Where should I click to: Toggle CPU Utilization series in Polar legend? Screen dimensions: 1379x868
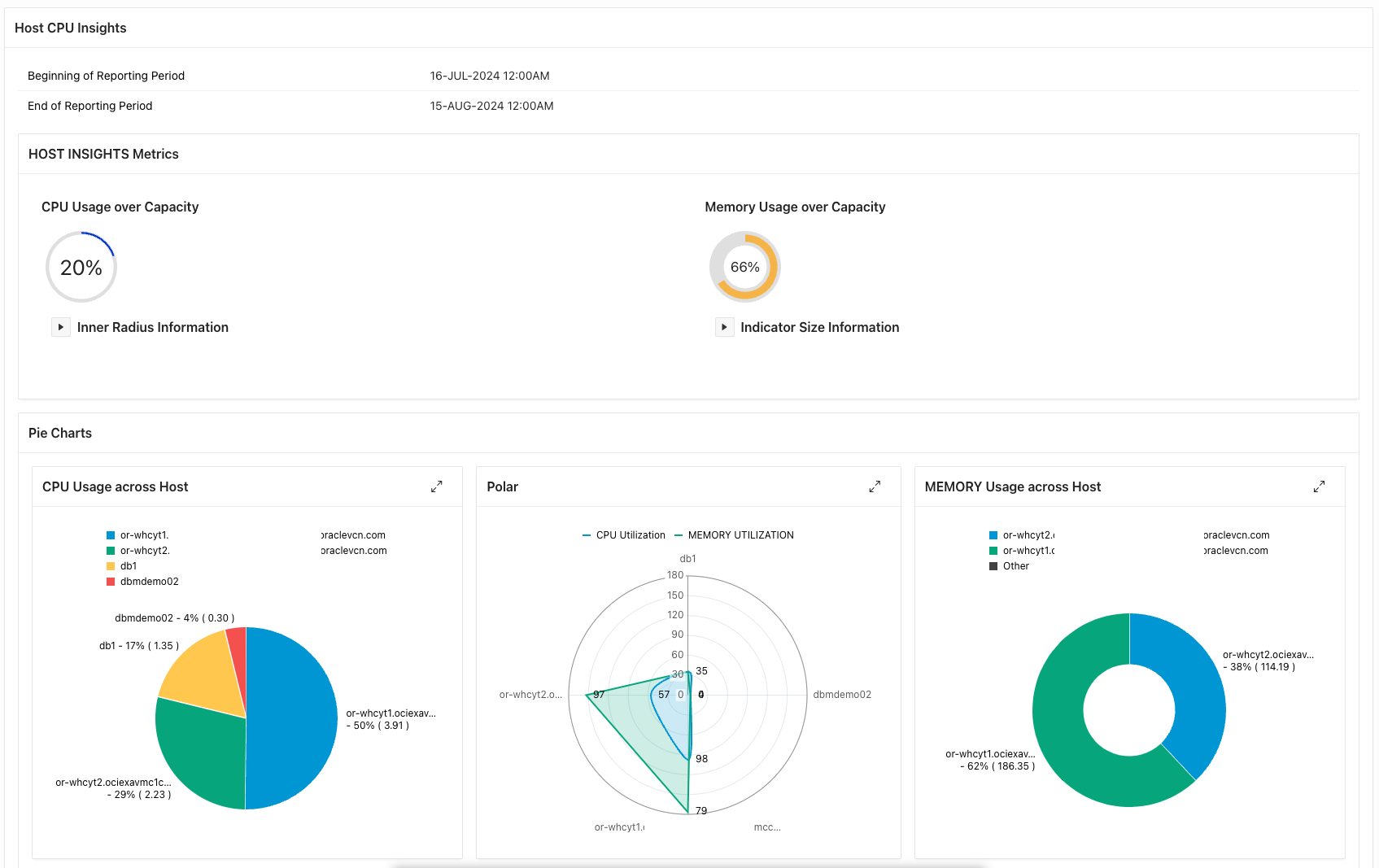[x=624, y=535]
